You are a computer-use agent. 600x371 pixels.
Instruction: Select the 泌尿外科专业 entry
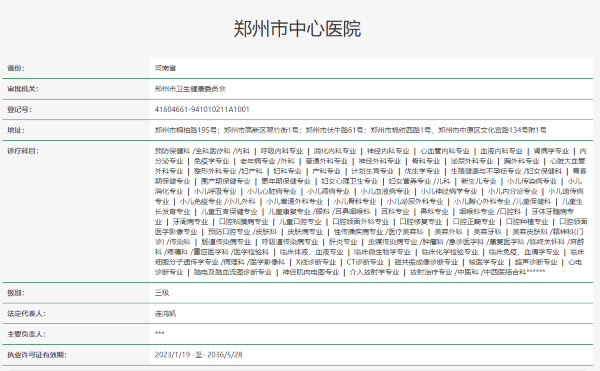(x=472, y=161)
